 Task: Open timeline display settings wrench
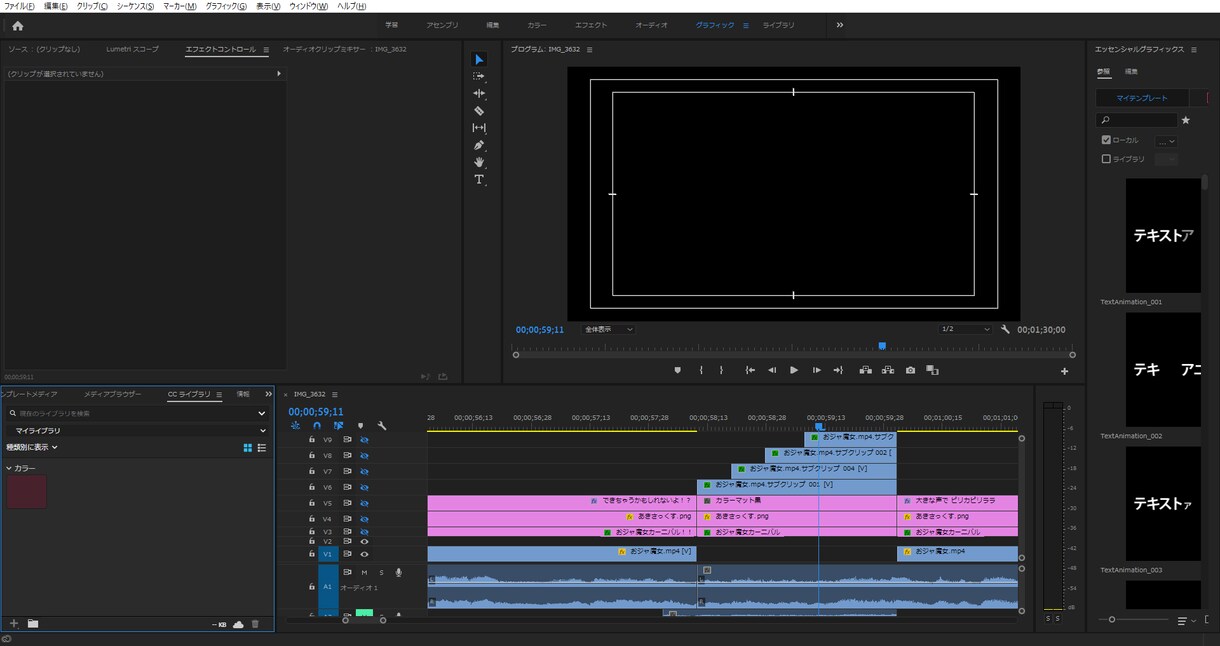382,425
